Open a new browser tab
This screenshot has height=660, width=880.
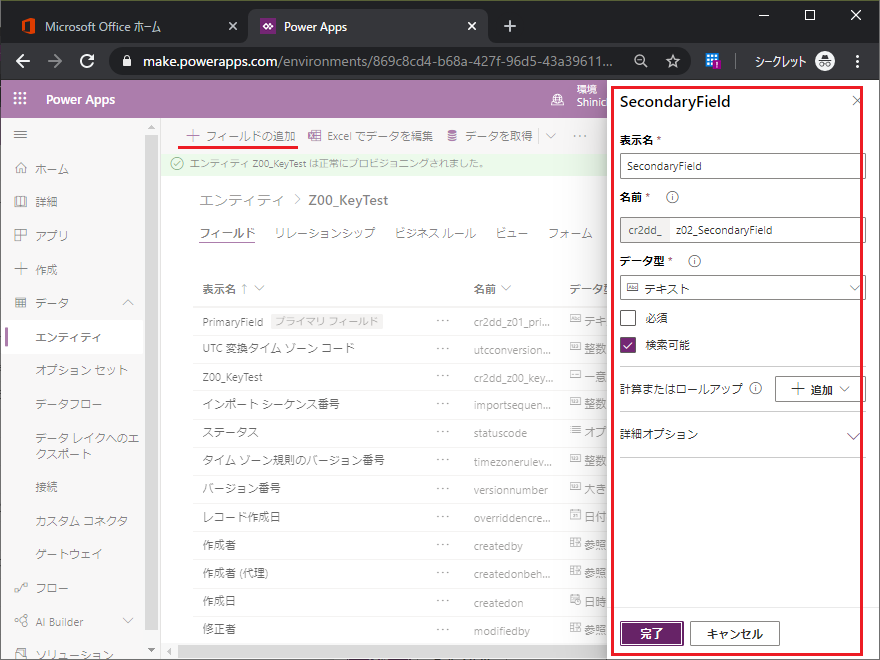click(x=510, y=26)
